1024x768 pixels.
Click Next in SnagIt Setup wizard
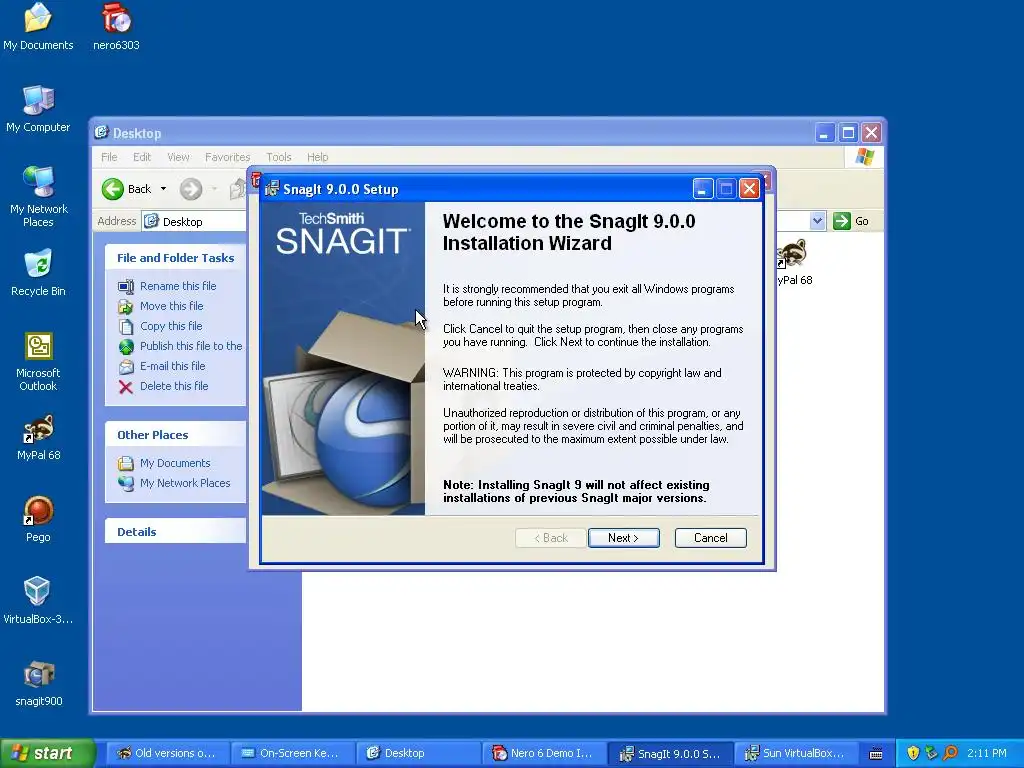point(624,538)
